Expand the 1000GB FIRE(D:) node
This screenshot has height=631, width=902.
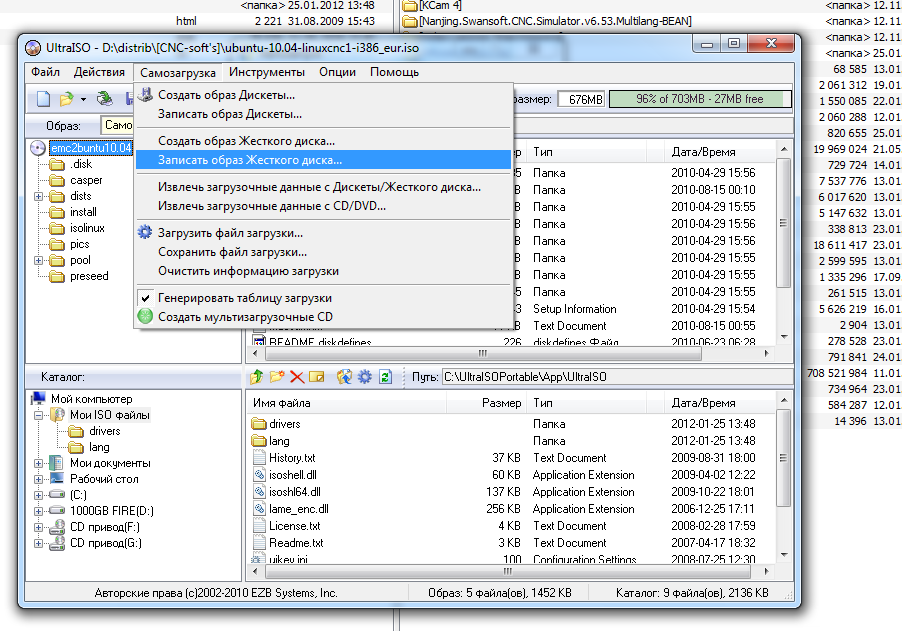point(38,511)
